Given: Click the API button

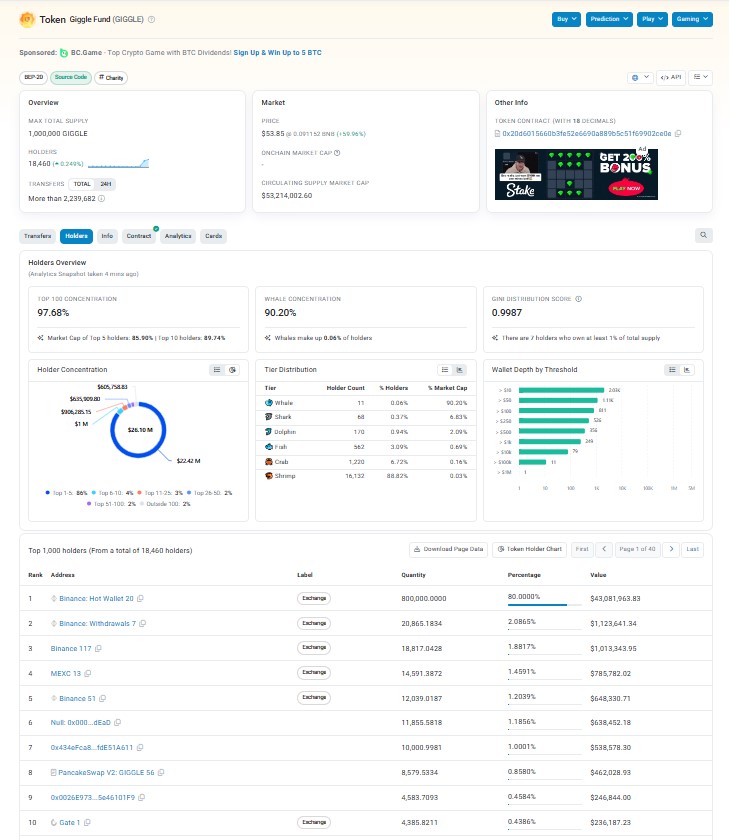Looking at the screenshot, I should pyautogui.click(x=671, y=77).
